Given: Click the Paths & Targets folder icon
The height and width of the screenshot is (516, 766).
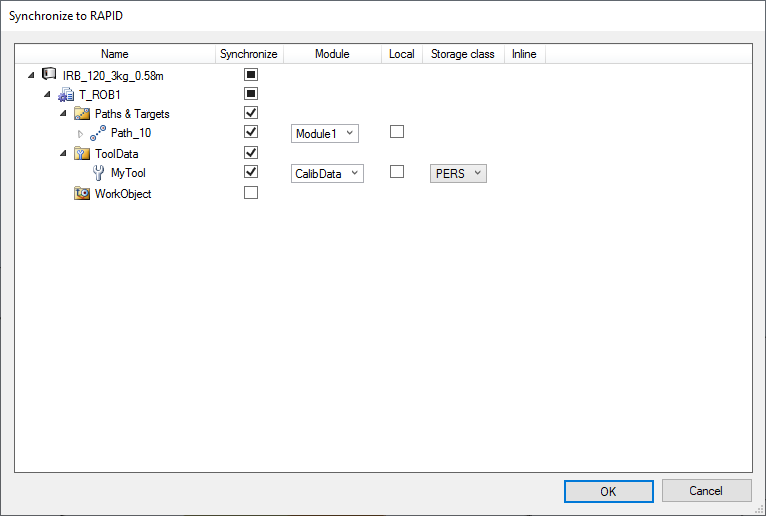Looking at the screenshot, I should point(82,114).
